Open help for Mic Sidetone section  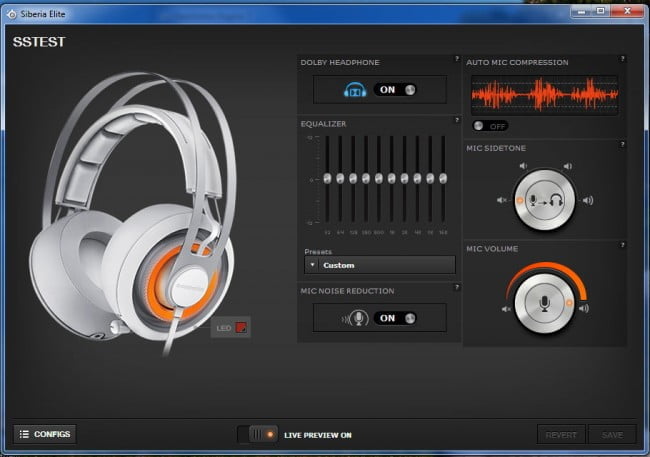click(x=622, y=144)
